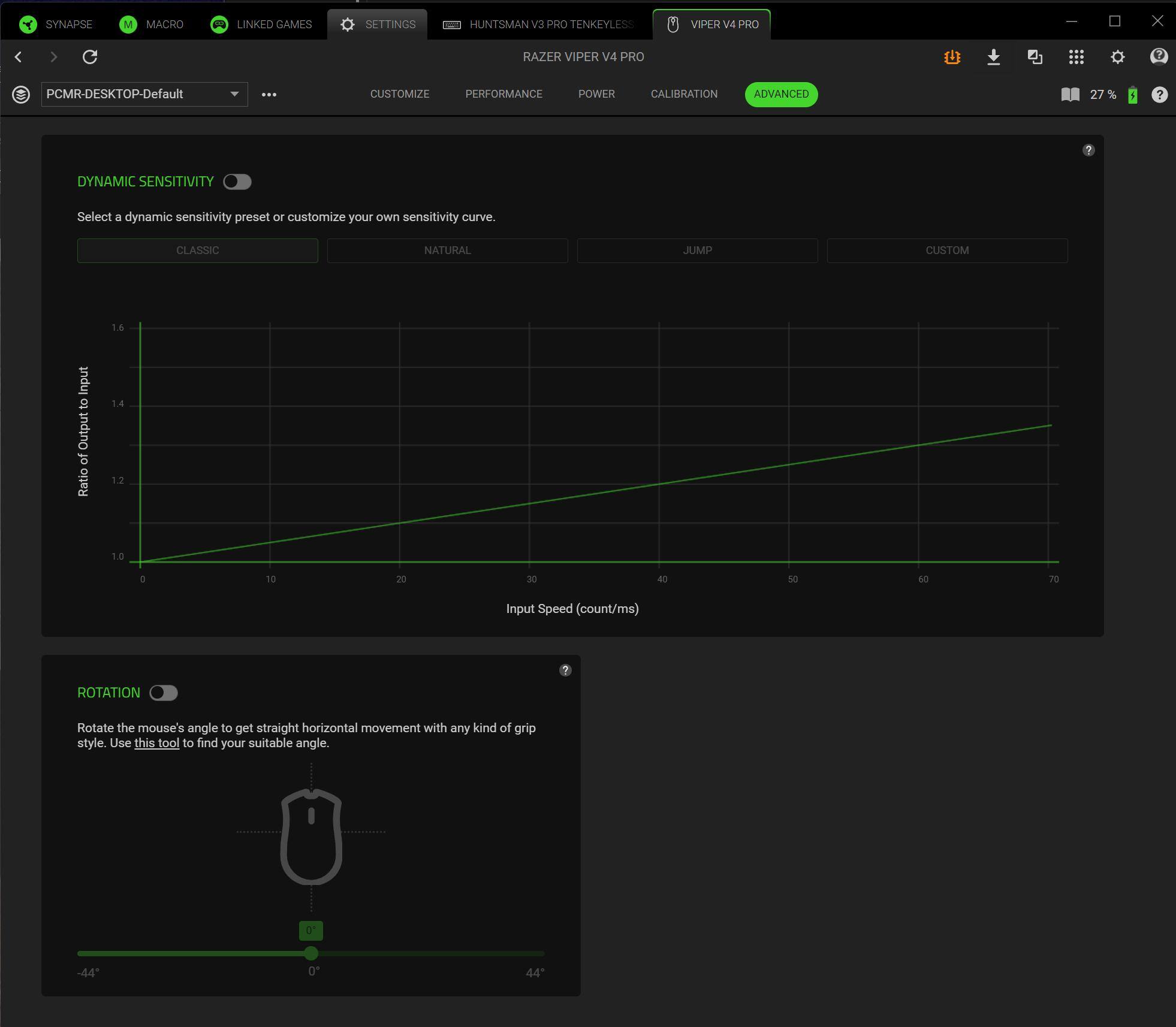Image resolution: width=1176 pixels, height=1027 pixels.
Task: Select the Advanced section
Action: click(x=782, y=95)
